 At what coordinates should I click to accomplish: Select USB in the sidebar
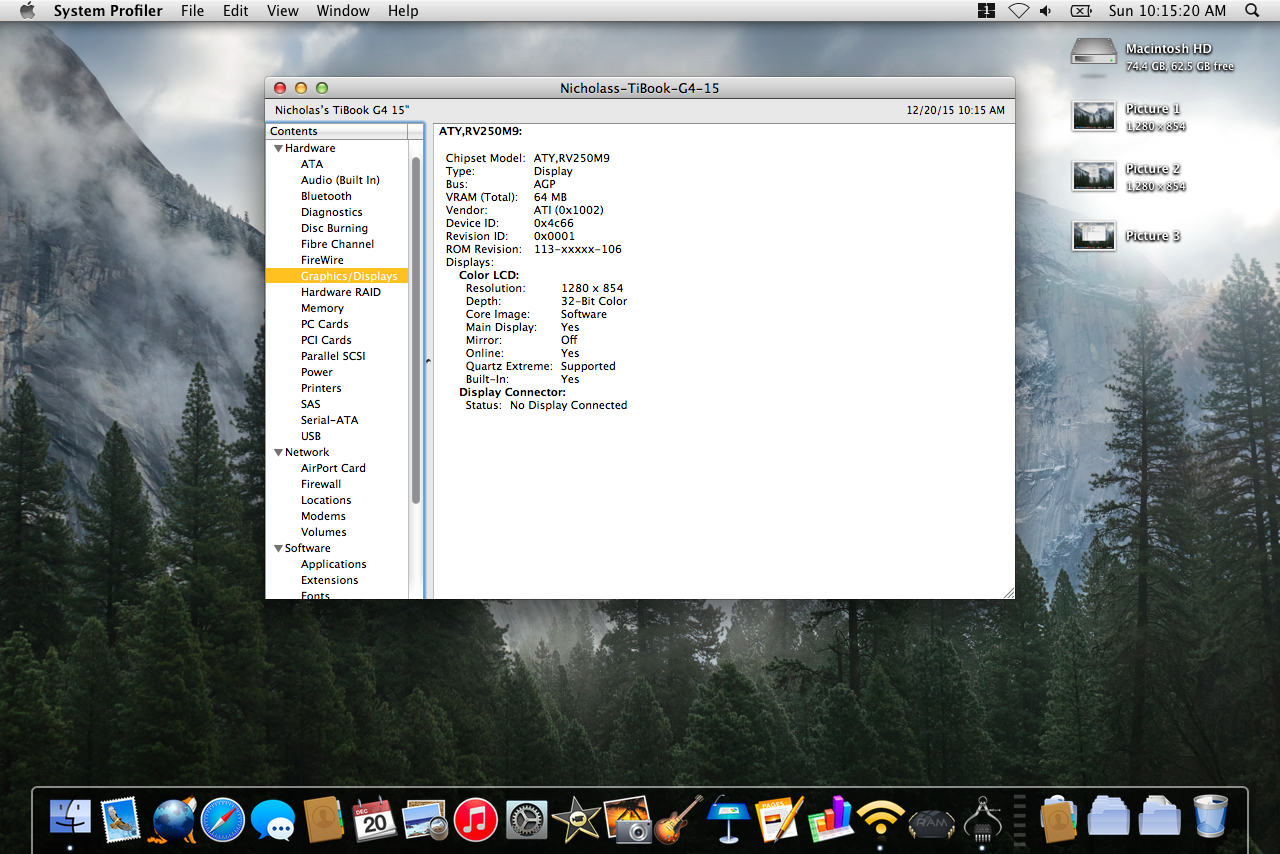tap(311, 436)
